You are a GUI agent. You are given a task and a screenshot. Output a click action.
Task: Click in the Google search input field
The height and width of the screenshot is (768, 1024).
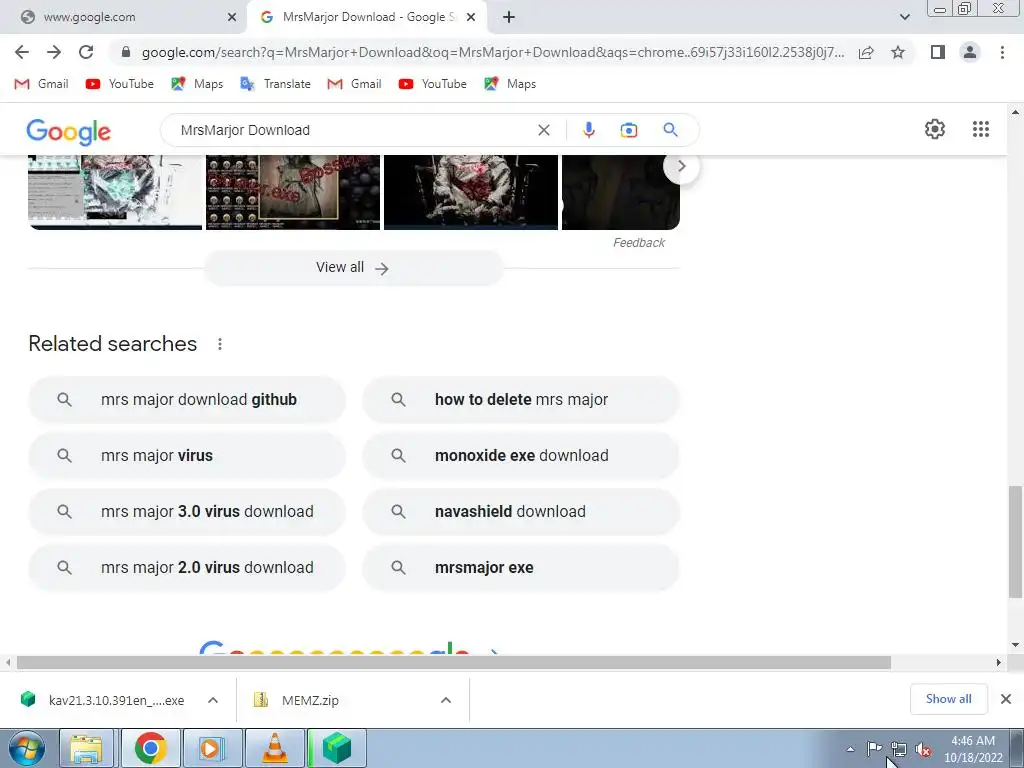click(353, 130)
